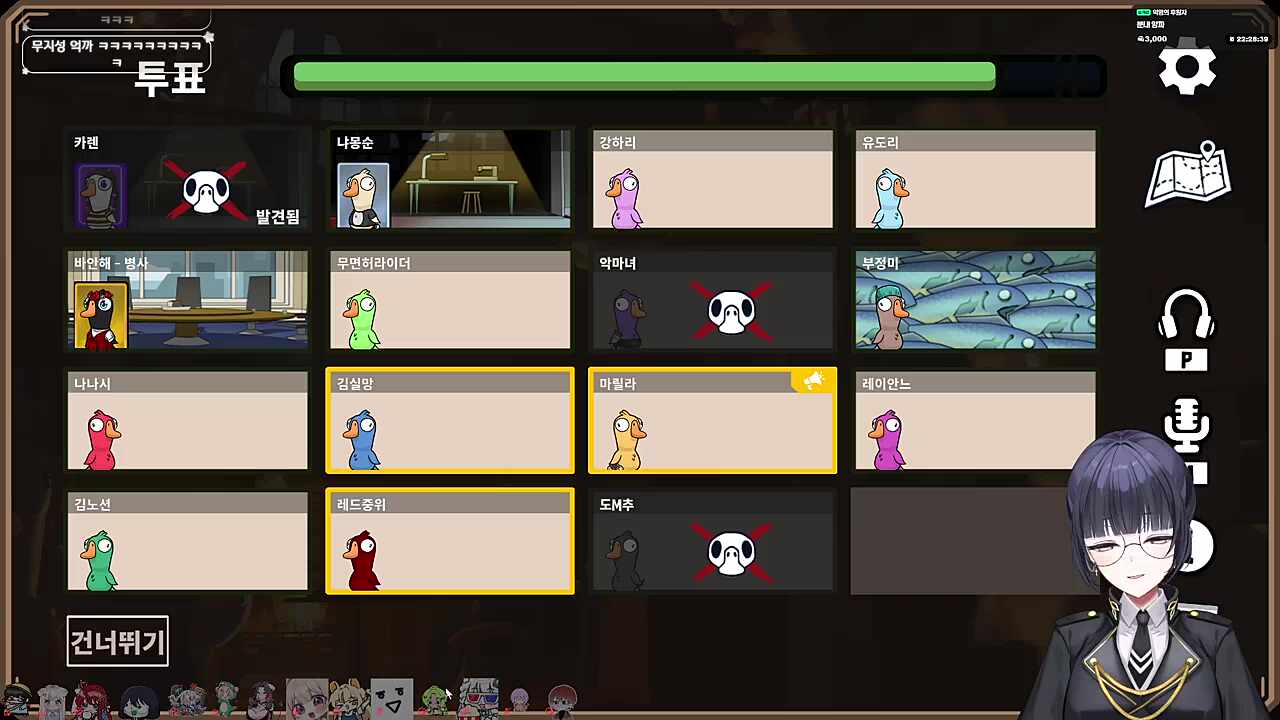The width and height of the screenshot is (1280, 720).
Task: Select the 부정미 fish-background card
Action: pyautogui.click(x=975, y=300)
